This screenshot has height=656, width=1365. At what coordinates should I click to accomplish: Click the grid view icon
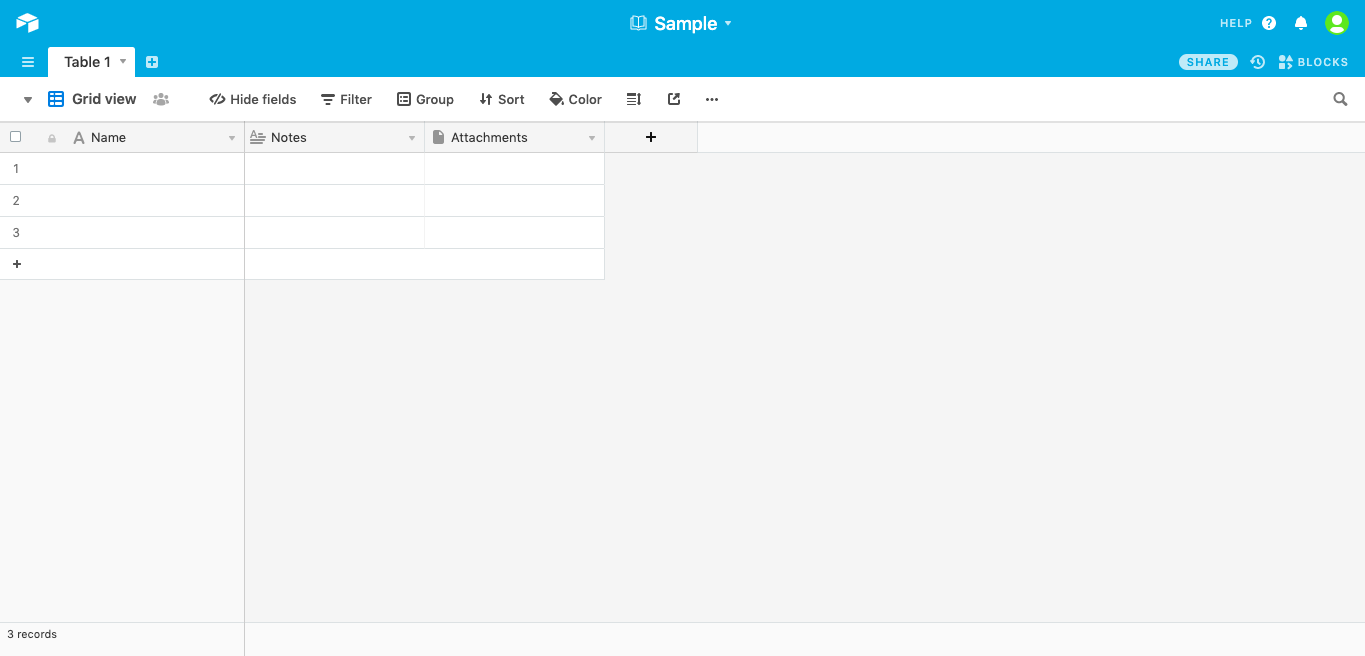click(56, 99)
